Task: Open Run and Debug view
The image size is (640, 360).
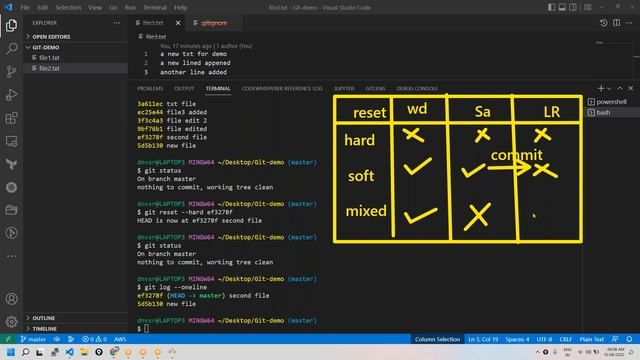Action: click(x=11, y=95)
